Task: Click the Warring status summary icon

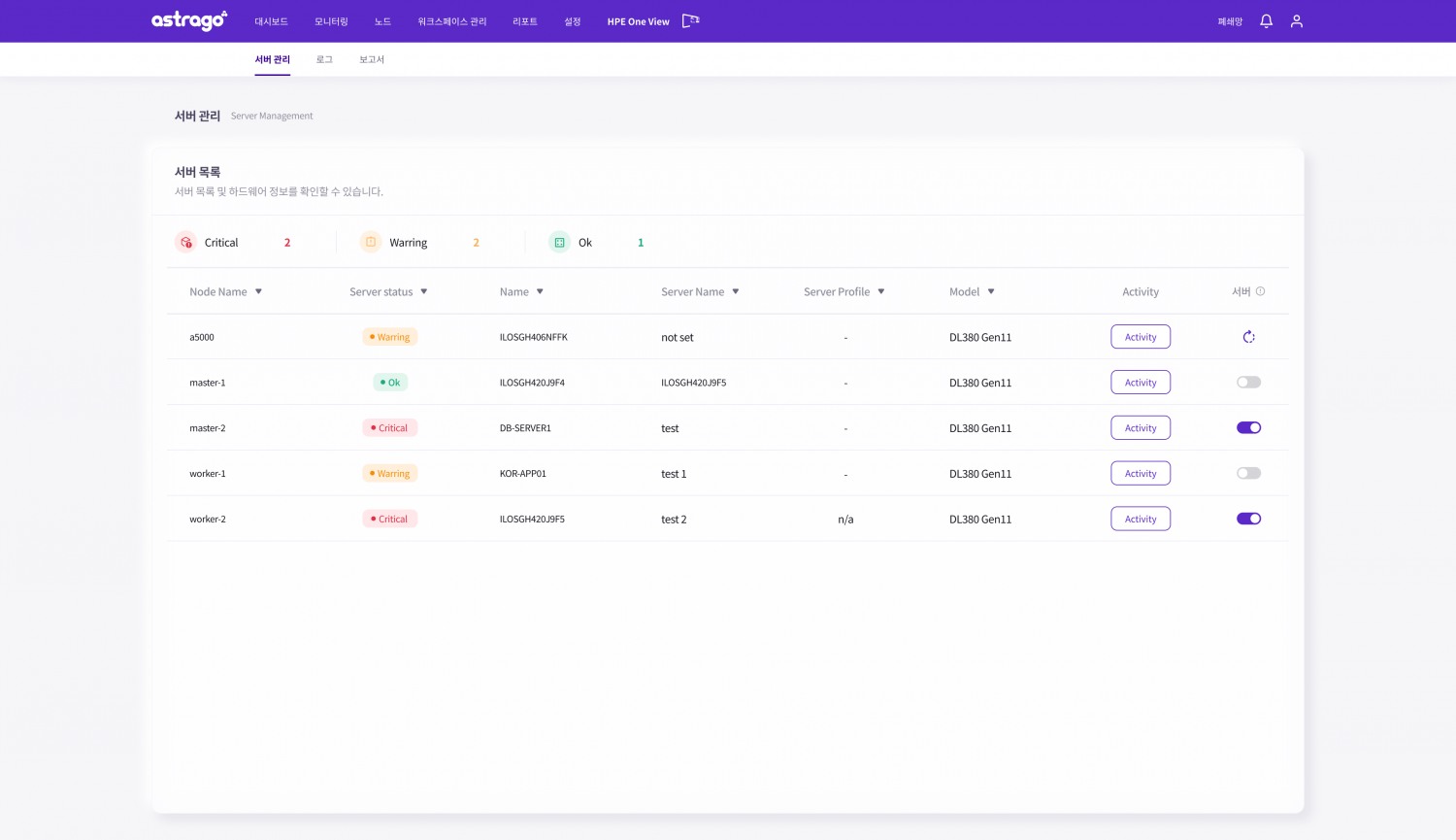Action: pyautogui.click(x=371, y=243)
